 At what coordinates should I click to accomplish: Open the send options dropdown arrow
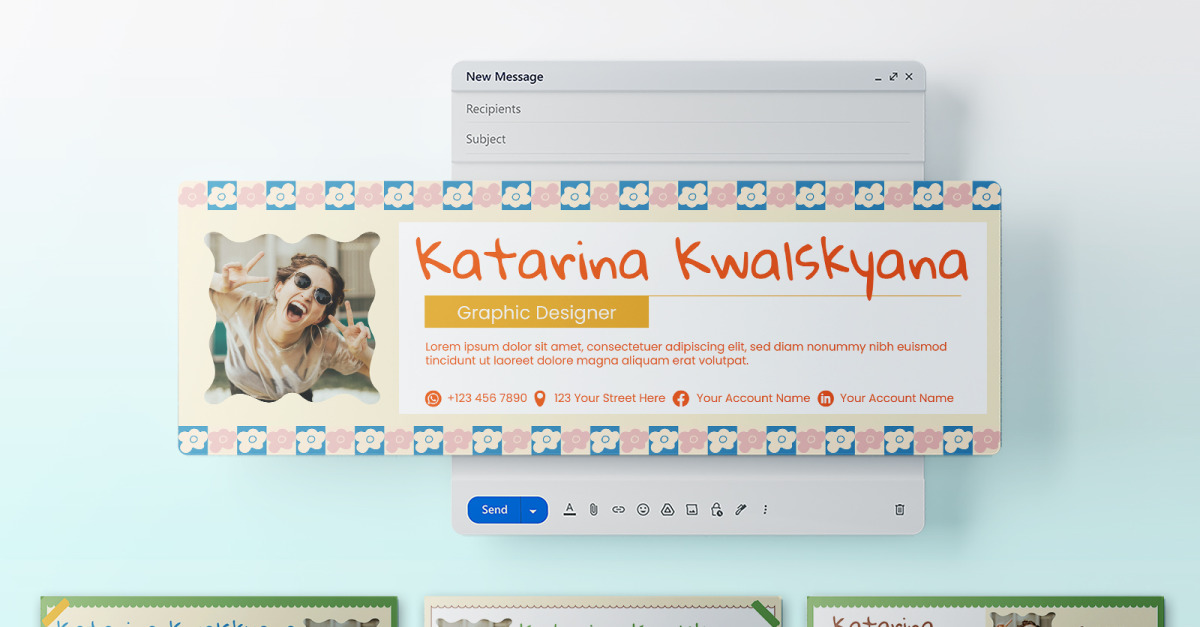click(x=533, y=511)
